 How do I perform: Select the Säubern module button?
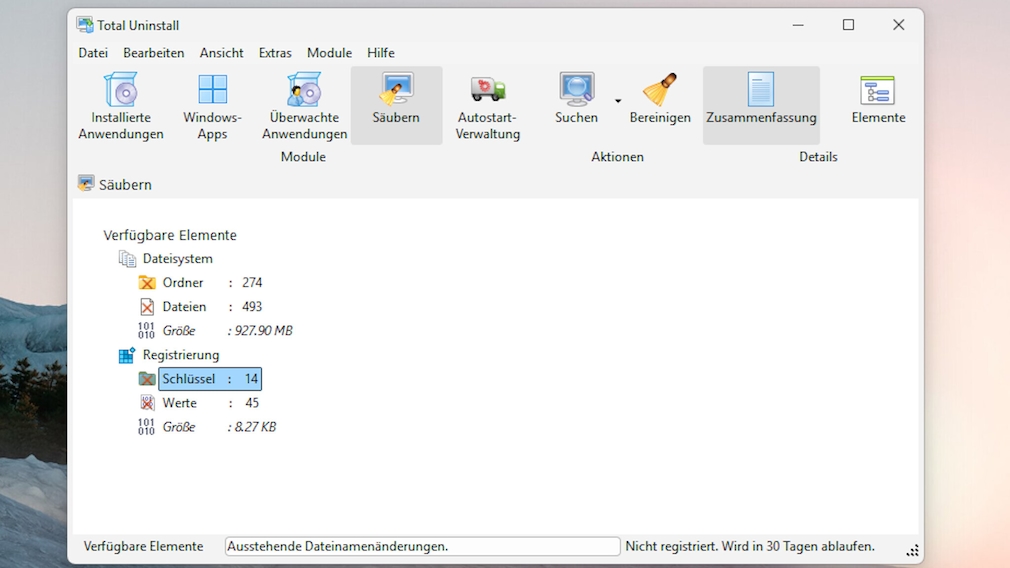396,106
